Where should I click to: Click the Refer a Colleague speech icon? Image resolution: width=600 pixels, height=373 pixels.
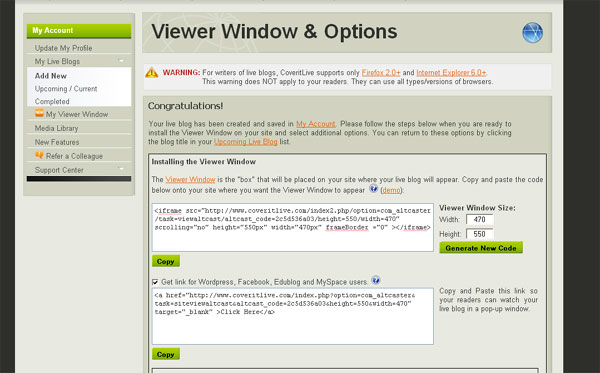pyautogui.click(x=39, y=155)
